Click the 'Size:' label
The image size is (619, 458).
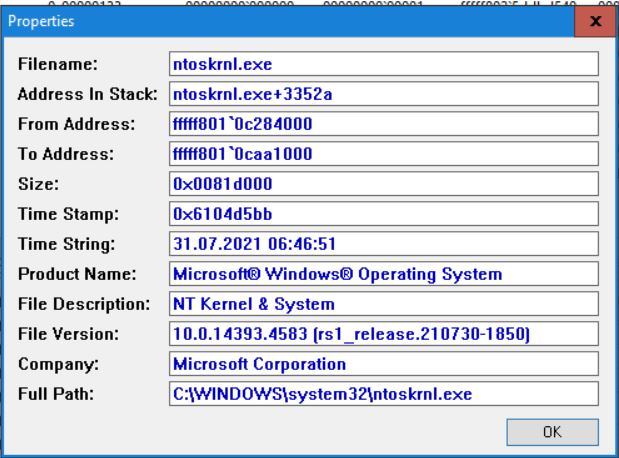pos(38,184)
